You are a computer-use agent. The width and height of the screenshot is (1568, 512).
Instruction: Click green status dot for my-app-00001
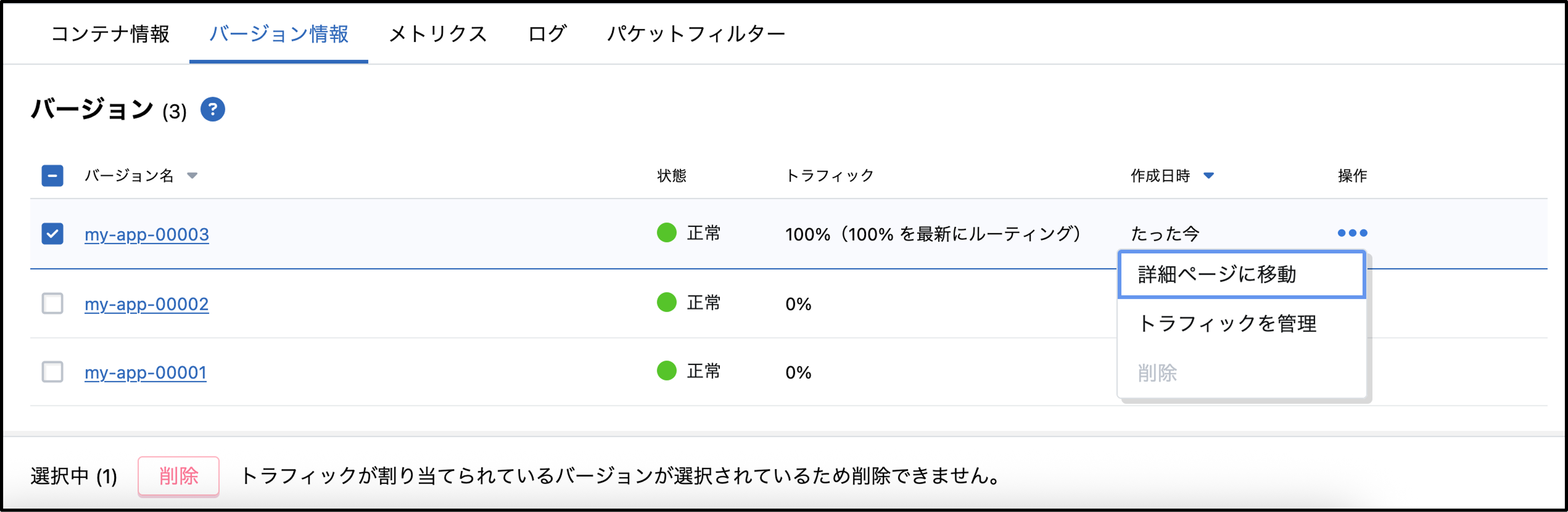(667, 371)
